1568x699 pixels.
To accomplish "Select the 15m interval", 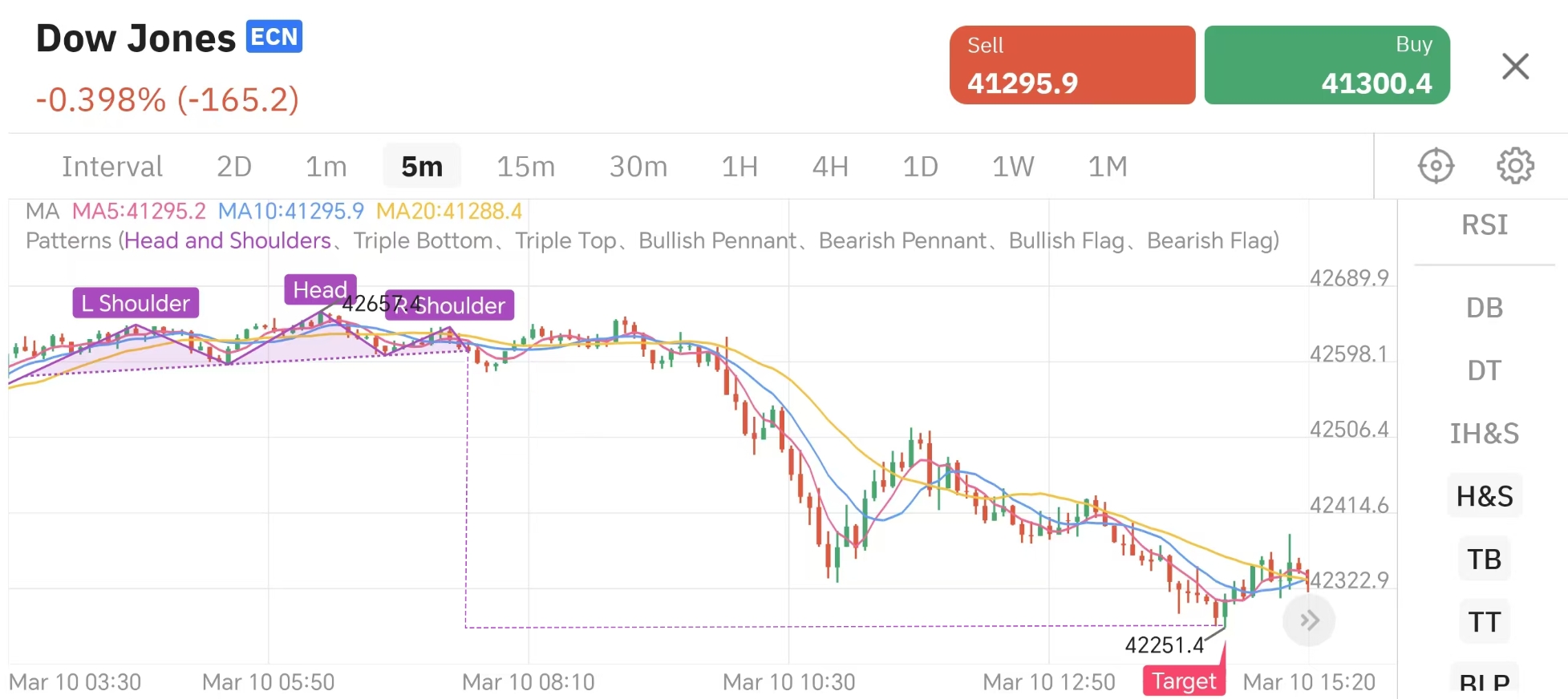I will pyautogui.click(x=525, y=167).
